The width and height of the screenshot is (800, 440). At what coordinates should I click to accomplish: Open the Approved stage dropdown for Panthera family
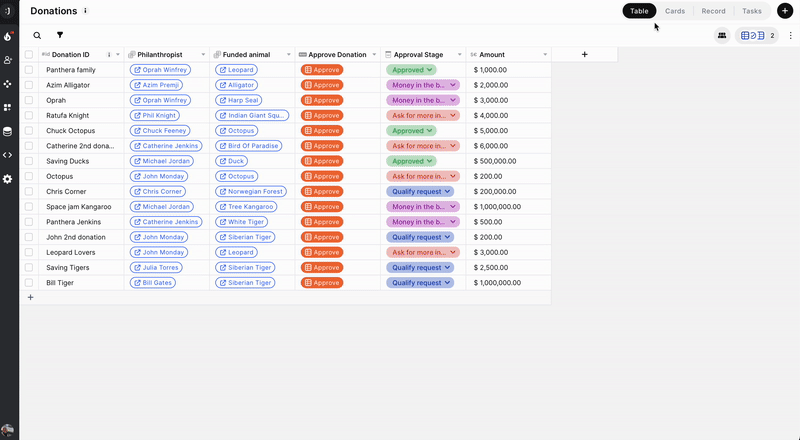point(411,70)
